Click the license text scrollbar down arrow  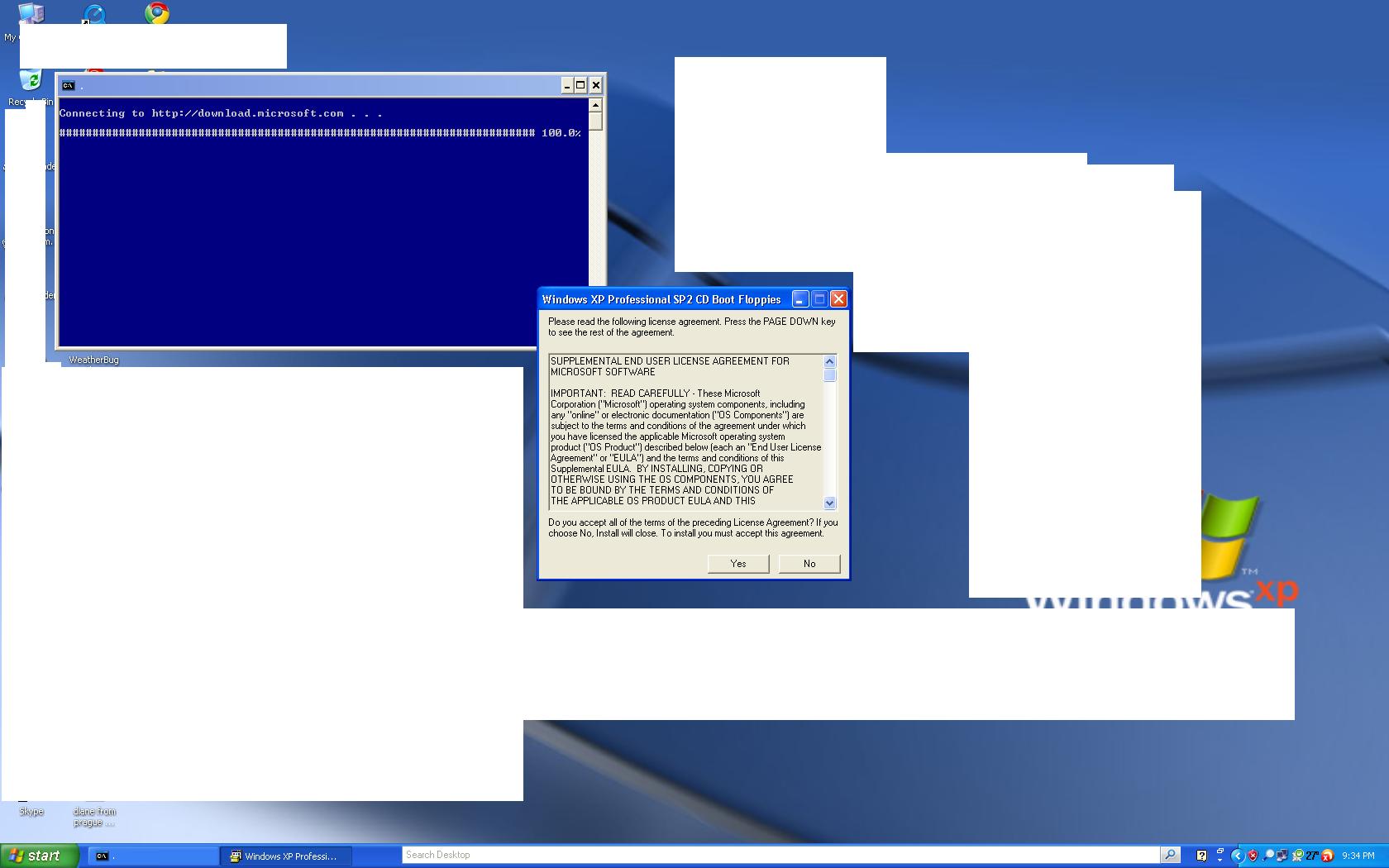(830, 503)
